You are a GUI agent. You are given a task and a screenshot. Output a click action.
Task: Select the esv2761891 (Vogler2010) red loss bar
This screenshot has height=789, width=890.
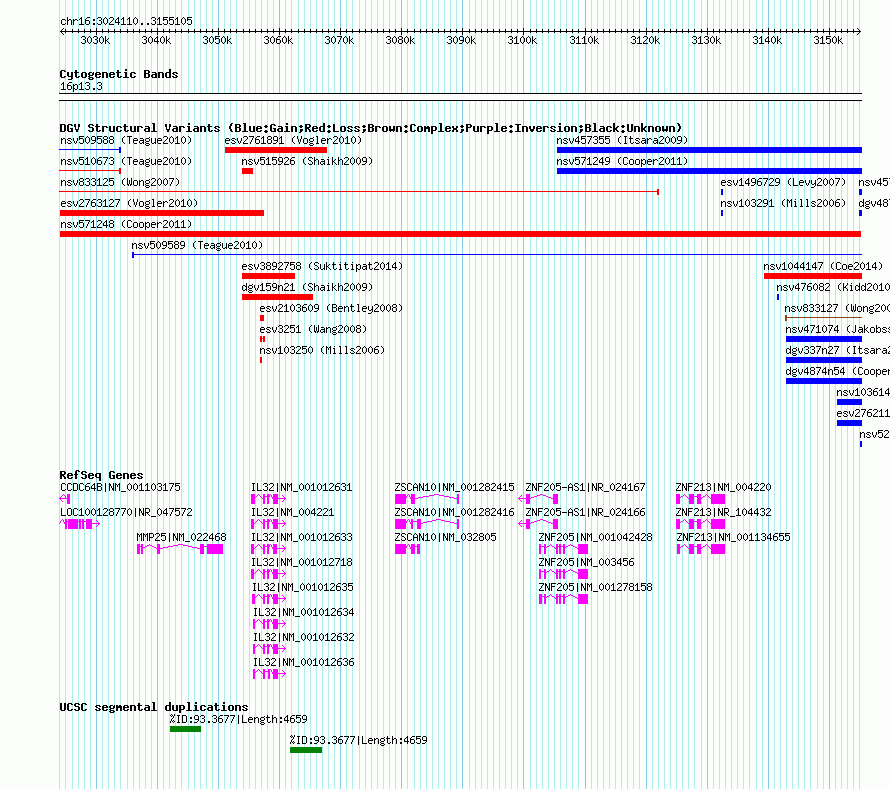[x=276, y=150]
